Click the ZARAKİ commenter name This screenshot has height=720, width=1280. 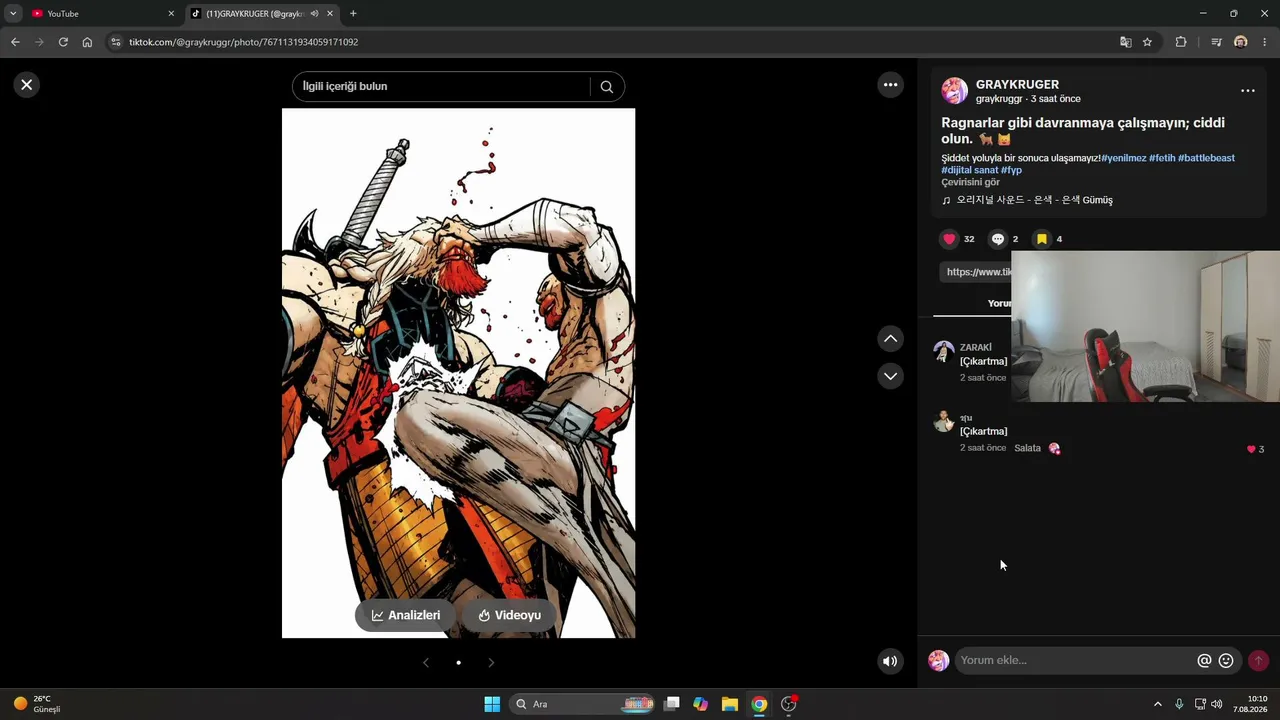[976, 348]
